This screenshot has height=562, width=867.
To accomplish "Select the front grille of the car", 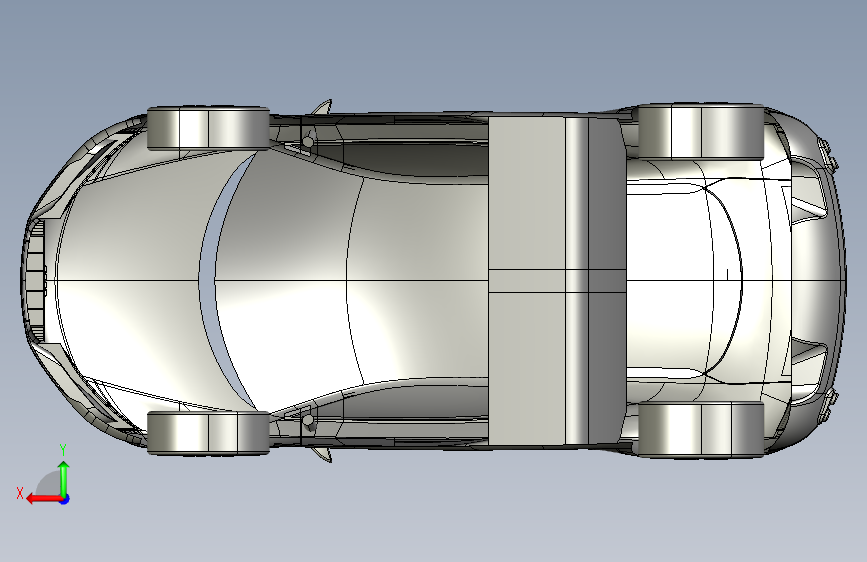I will point(34,279).
